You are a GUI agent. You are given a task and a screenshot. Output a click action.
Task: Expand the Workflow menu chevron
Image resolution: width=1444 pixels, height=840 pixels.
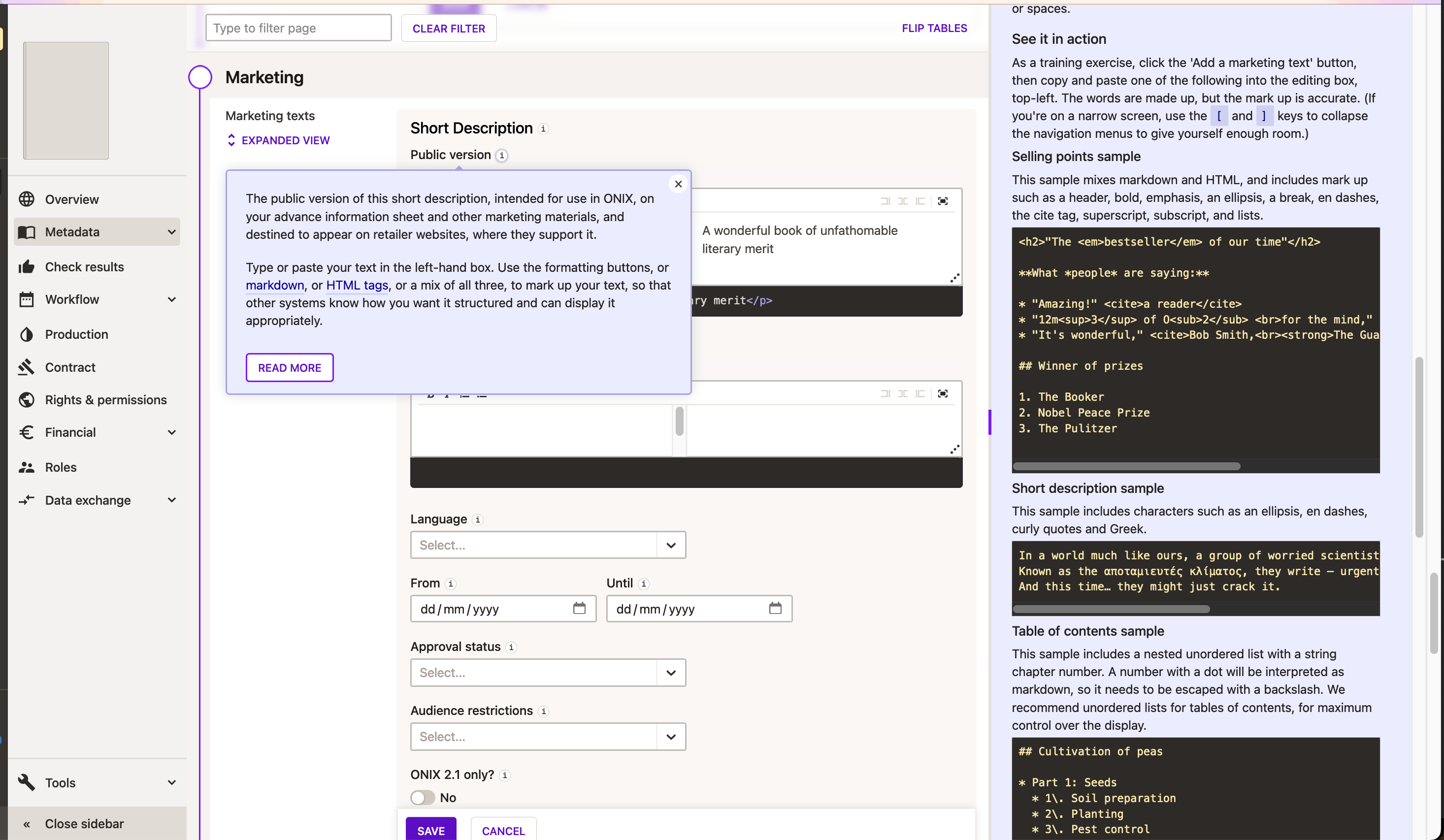[x=171, y=299]
